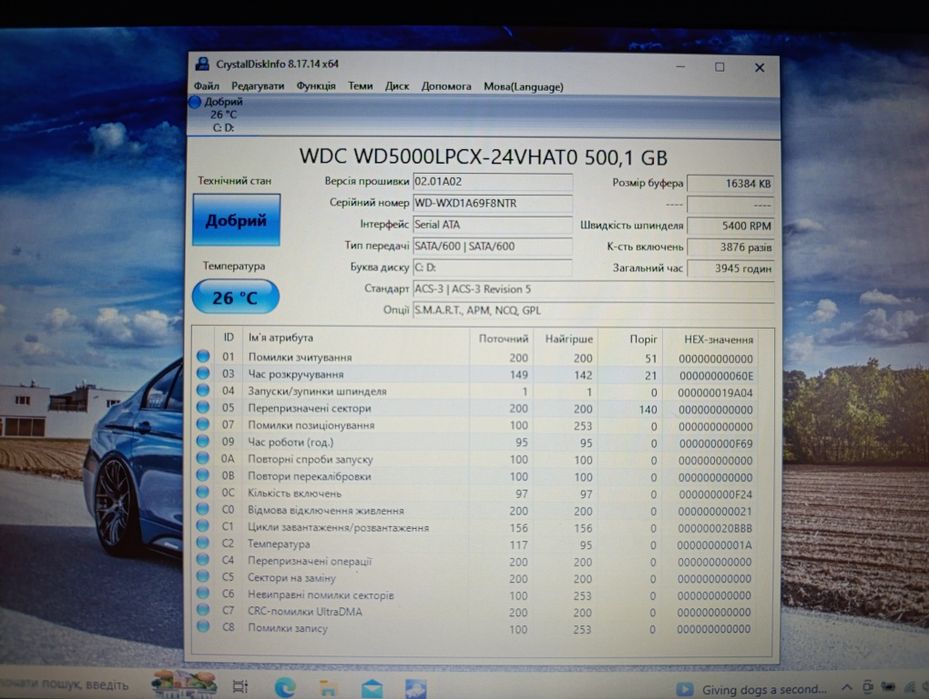This screenshot has height=699, width=929.
Task: Open the Мова(Language) menu
Action: coord(523,86)
